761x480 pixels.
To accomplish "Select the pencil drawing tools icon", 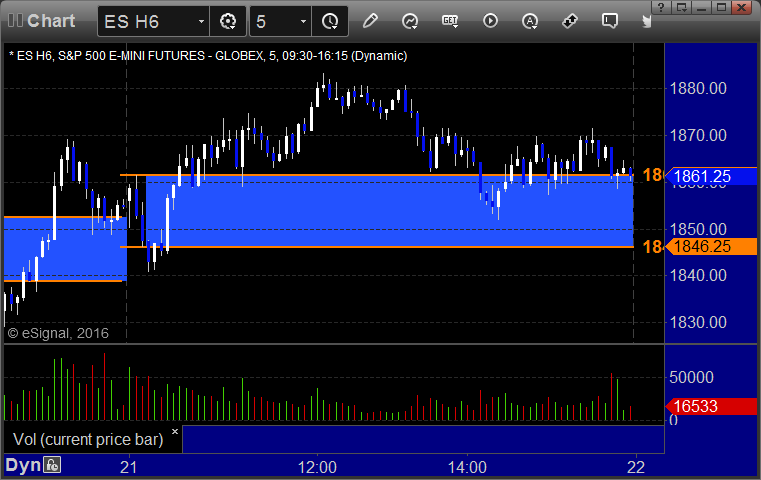I will [x=370, y=21].
